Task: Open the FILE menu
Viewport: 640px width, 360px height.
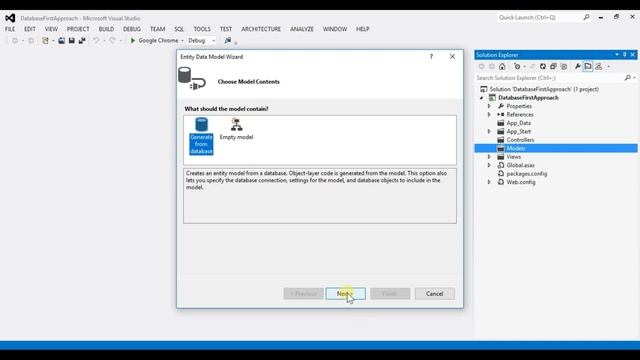Action: point(10,29)
